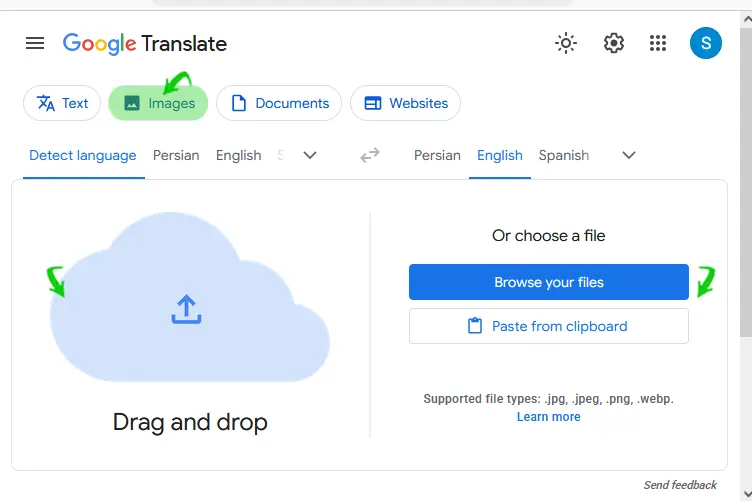Open the Google apps grid
Screen dimensions: 752x501
tap(658, 43)
